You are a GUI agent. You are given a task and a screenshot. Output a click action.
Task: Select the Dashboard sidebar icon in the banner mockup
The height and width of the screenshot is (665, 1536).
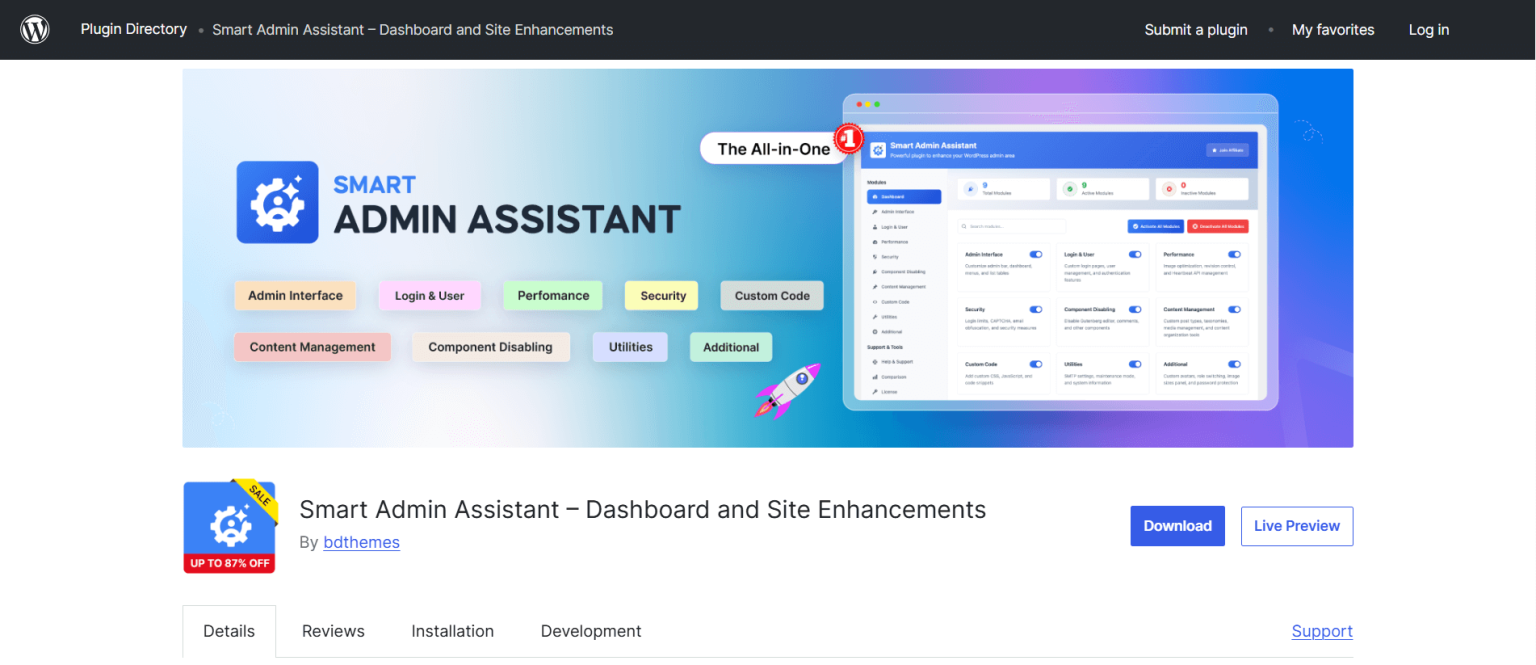coord(875,198)
